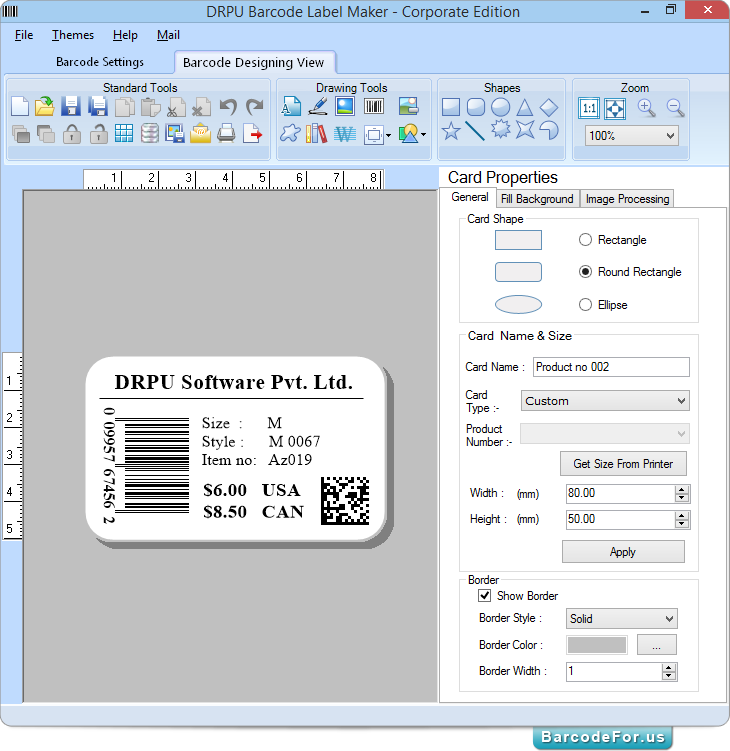
Task: Click the Card Name input field
Action: pos(611,367)
